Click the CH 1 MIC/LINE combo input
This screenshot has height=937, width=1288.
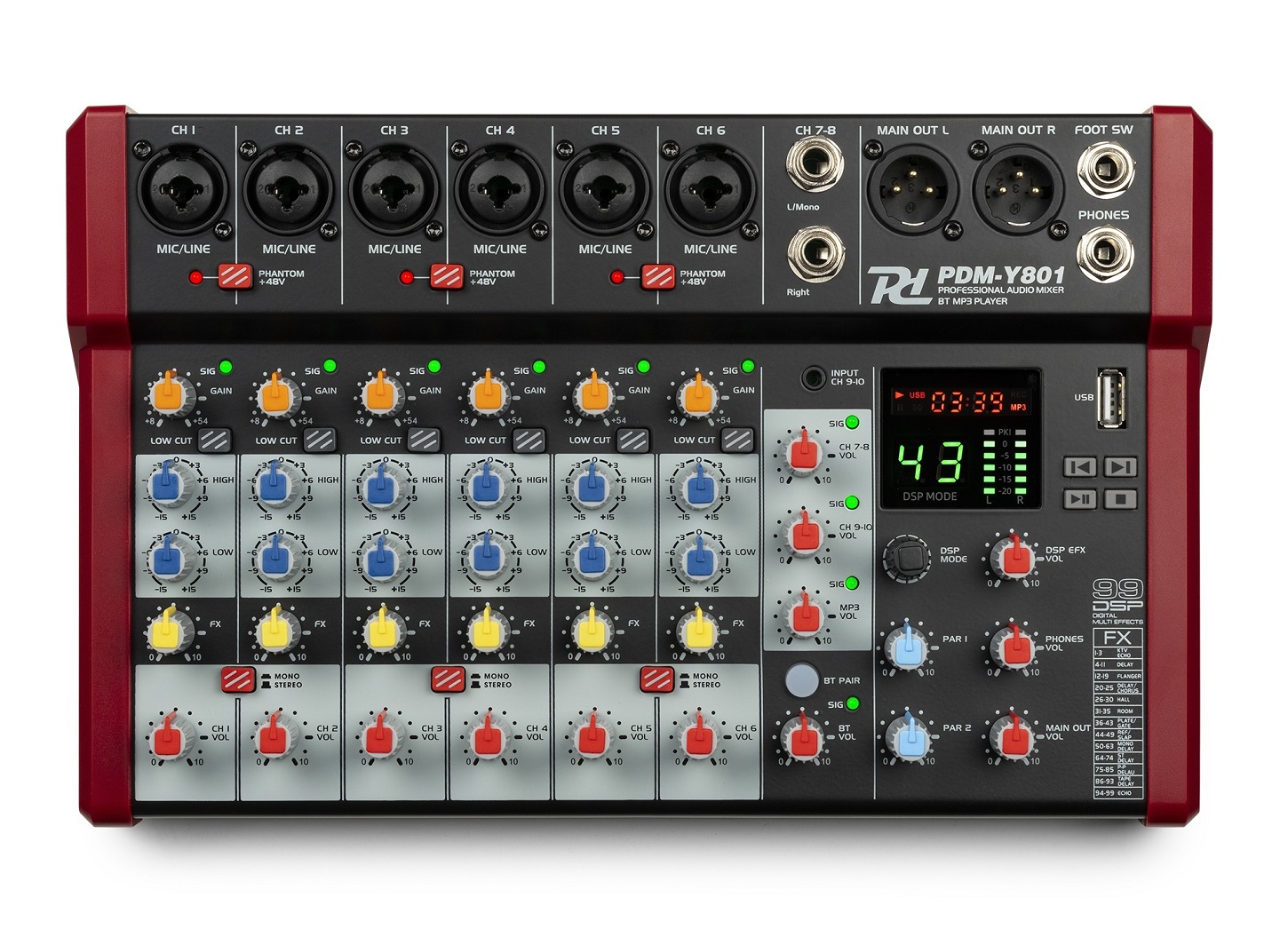(182, 191)
